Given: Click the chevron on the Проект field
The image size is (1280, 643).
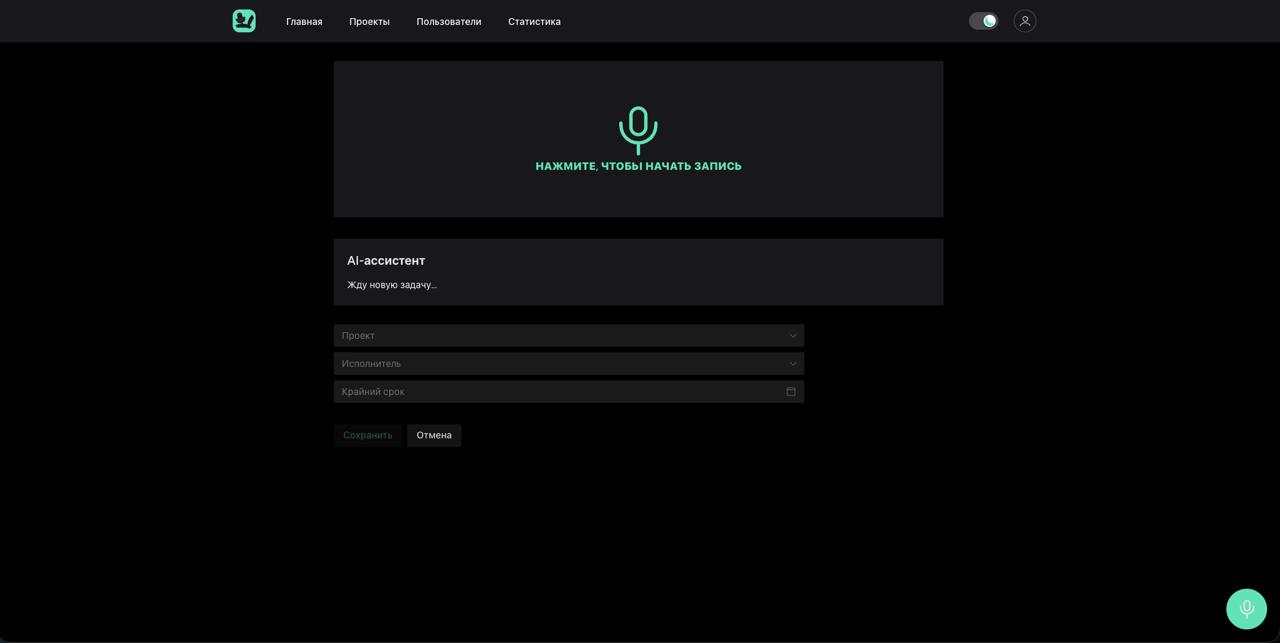Looking at the screenshot, I should coord(792,335).
